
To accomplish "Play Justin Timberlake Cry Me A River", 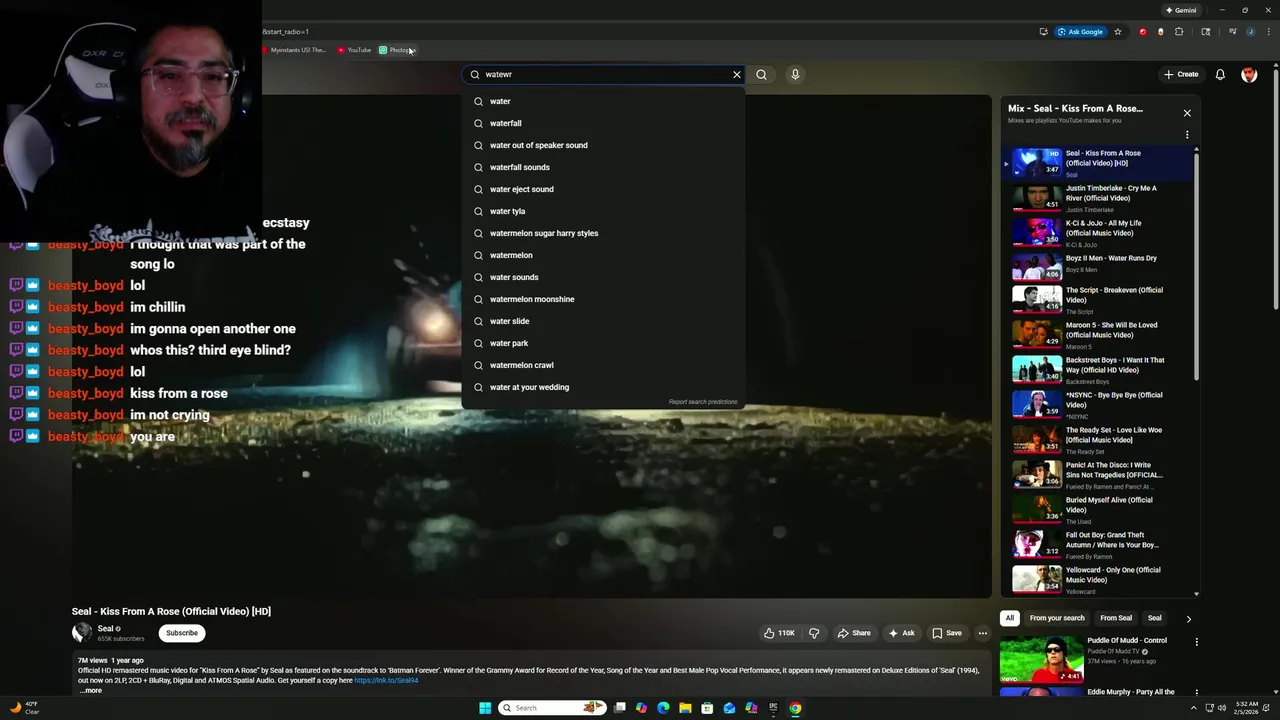I will tap(1098, 197).
